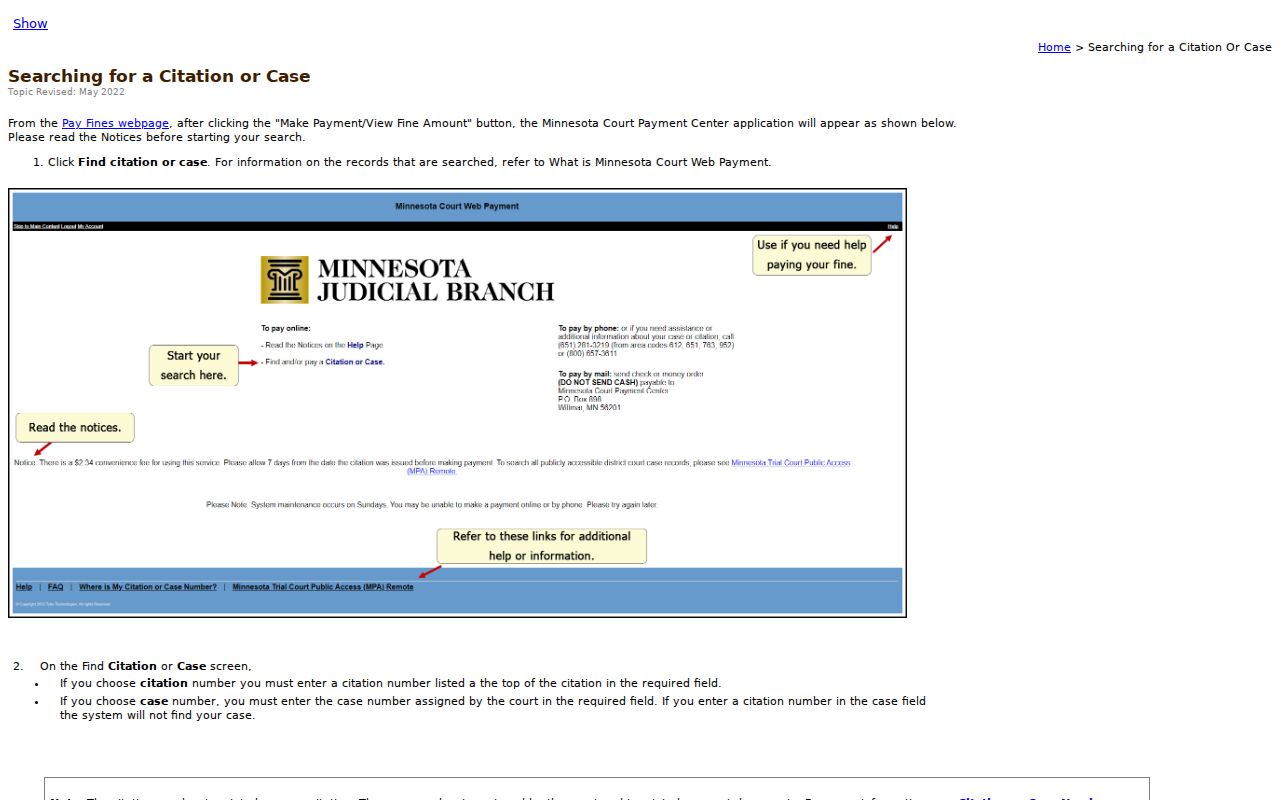1280x800 pixels.
Task: Click 'Searching for a Citation Or Case' breadcrumb text
Action: (x=1180, y=47)
